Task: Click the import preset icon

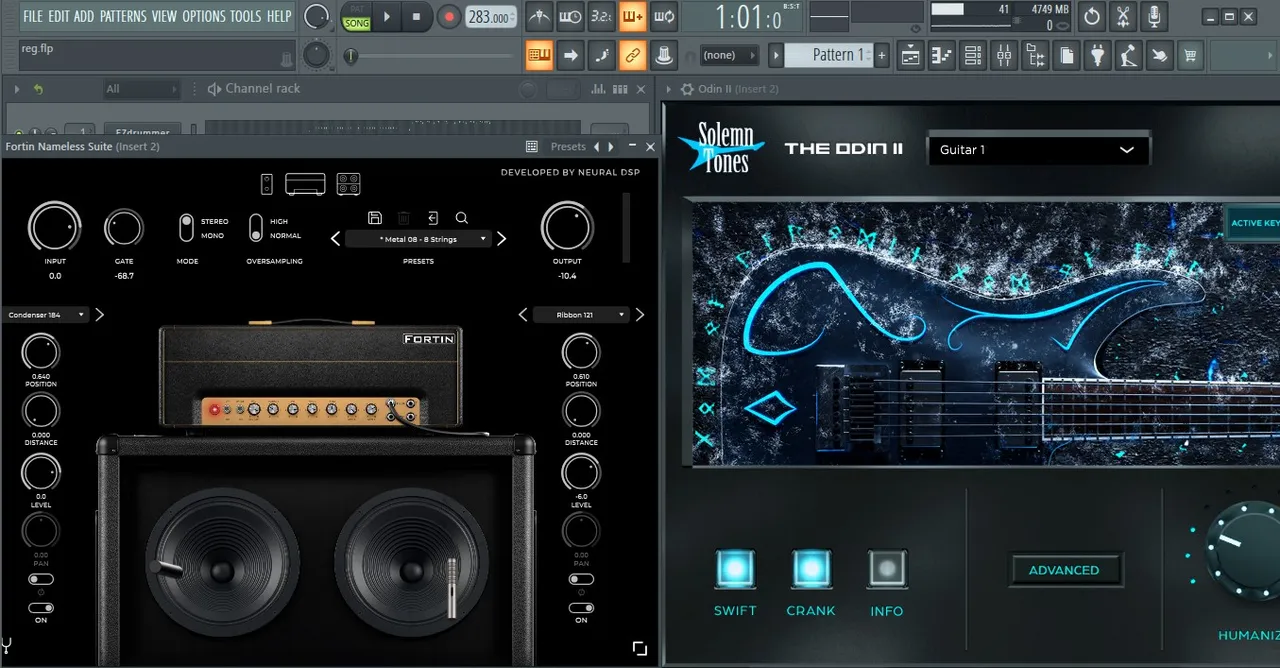Action: 433,217
